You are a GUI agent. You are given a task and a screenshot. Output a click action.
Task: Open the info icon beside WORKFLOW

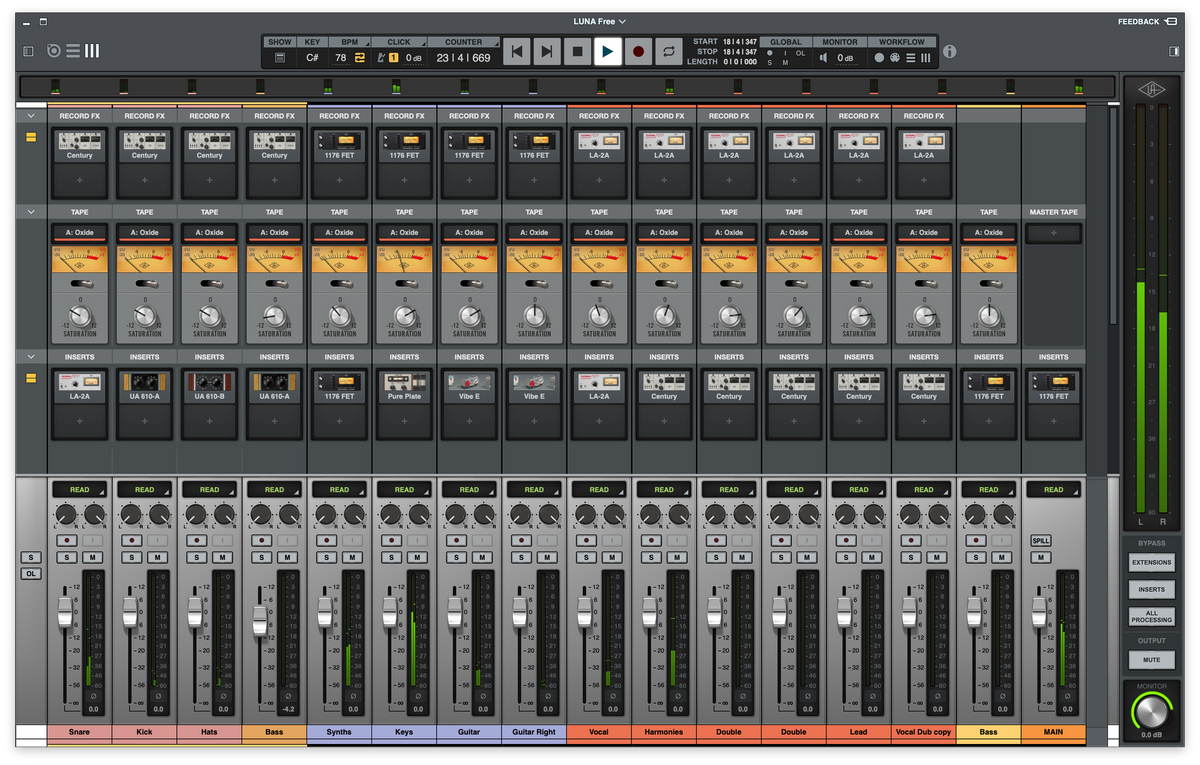click(950, 51)
